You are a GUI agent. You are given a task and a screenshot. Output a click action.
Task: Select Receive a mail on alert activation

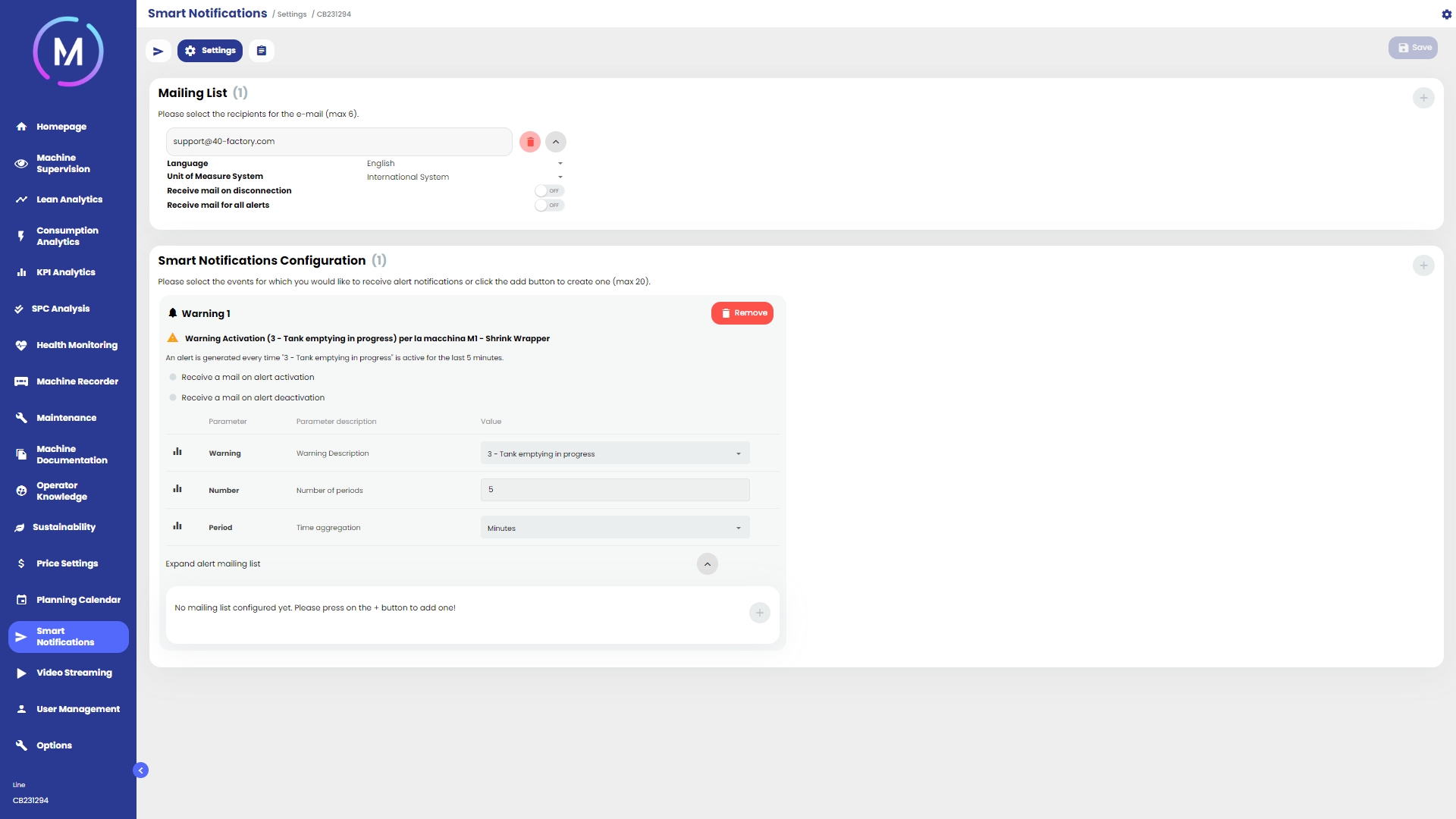pyautogui.click(x=173, y=377)
